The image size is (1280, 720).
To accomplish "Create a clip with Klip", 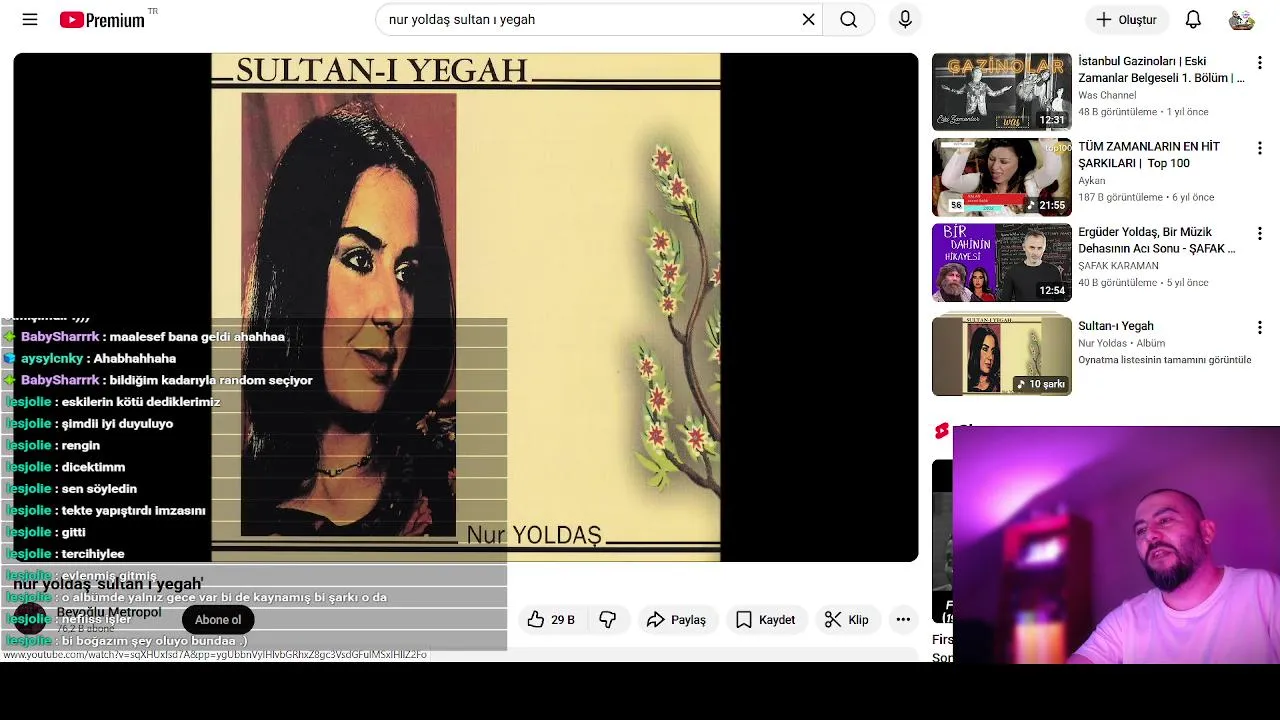I will point(846,620).
